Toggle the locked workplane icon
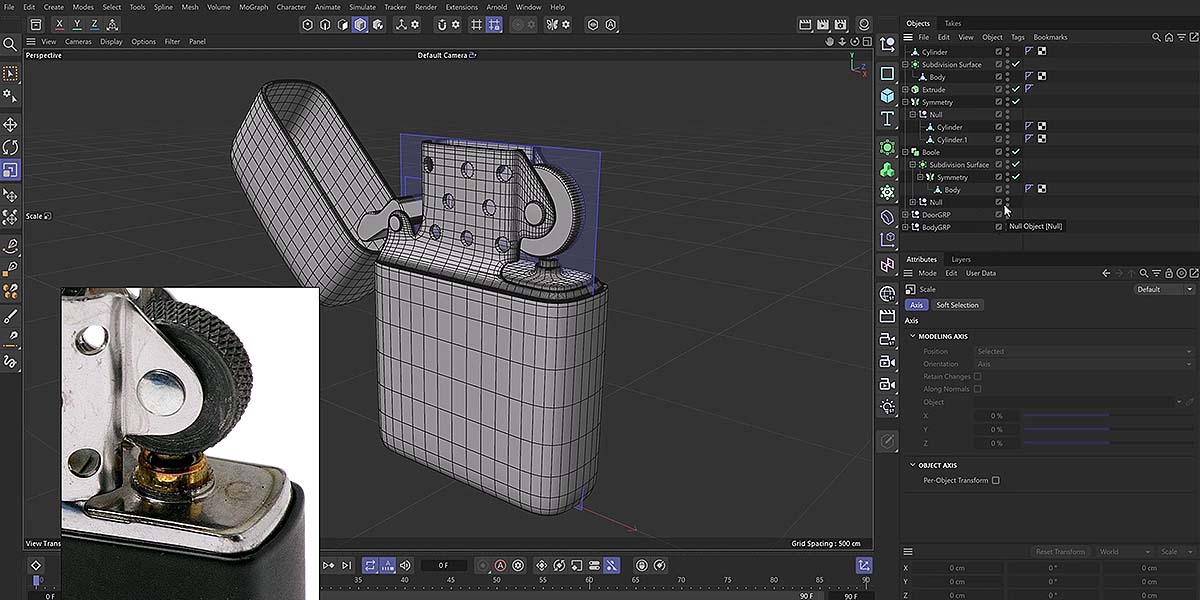 point(493,24)
